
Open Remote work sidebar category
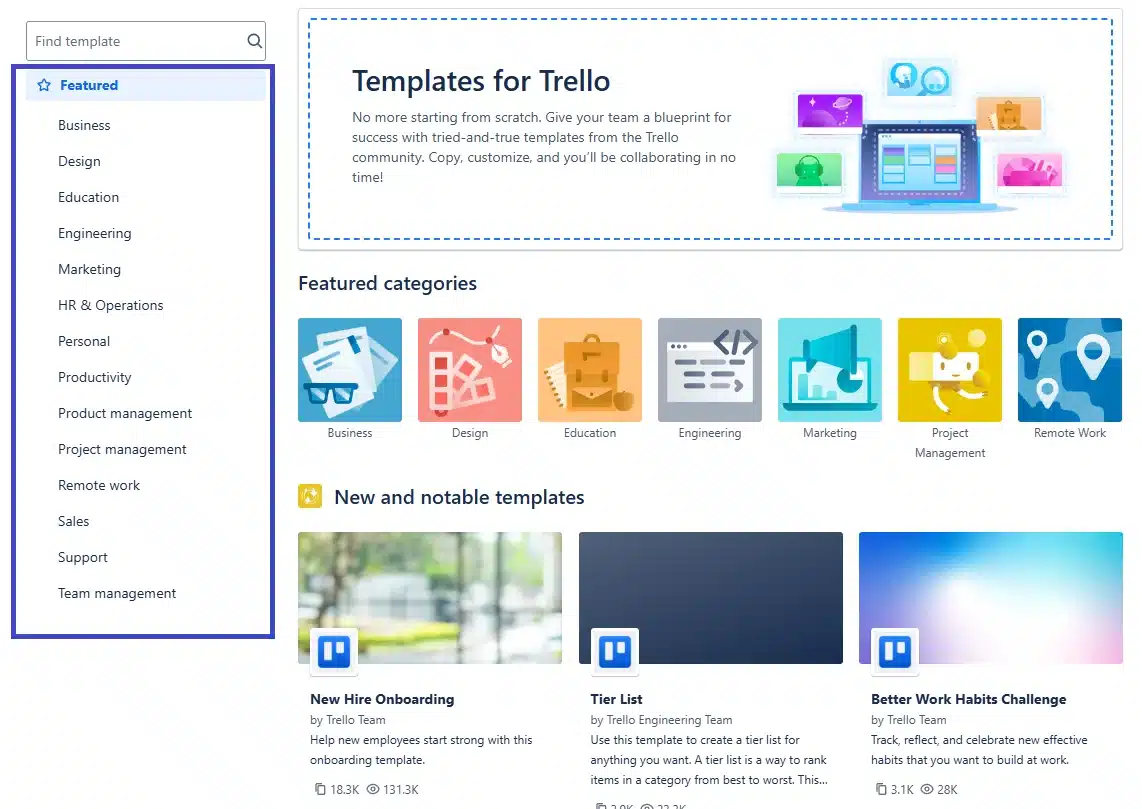point(99,486)
